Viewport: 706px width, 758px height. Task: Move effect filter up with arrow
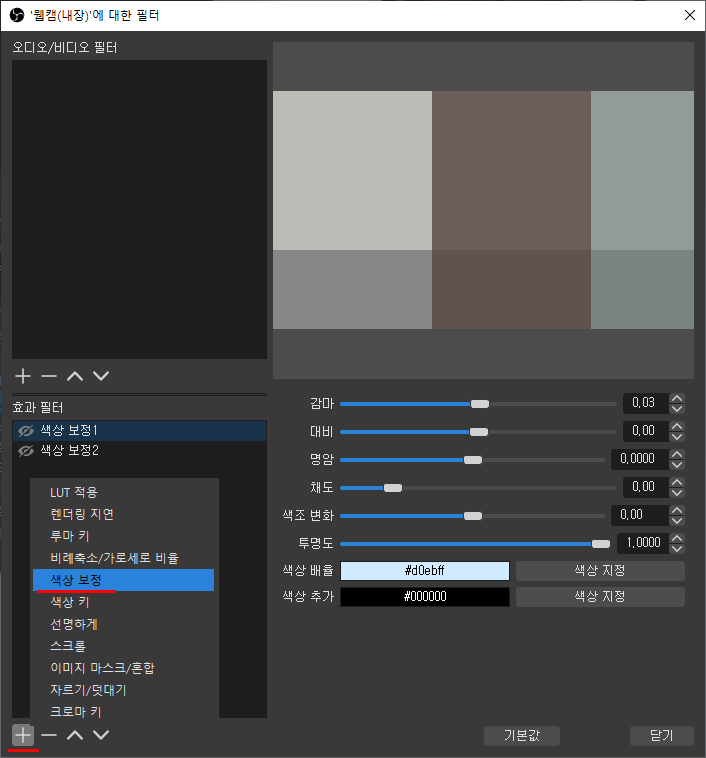(x=75, y=735)
